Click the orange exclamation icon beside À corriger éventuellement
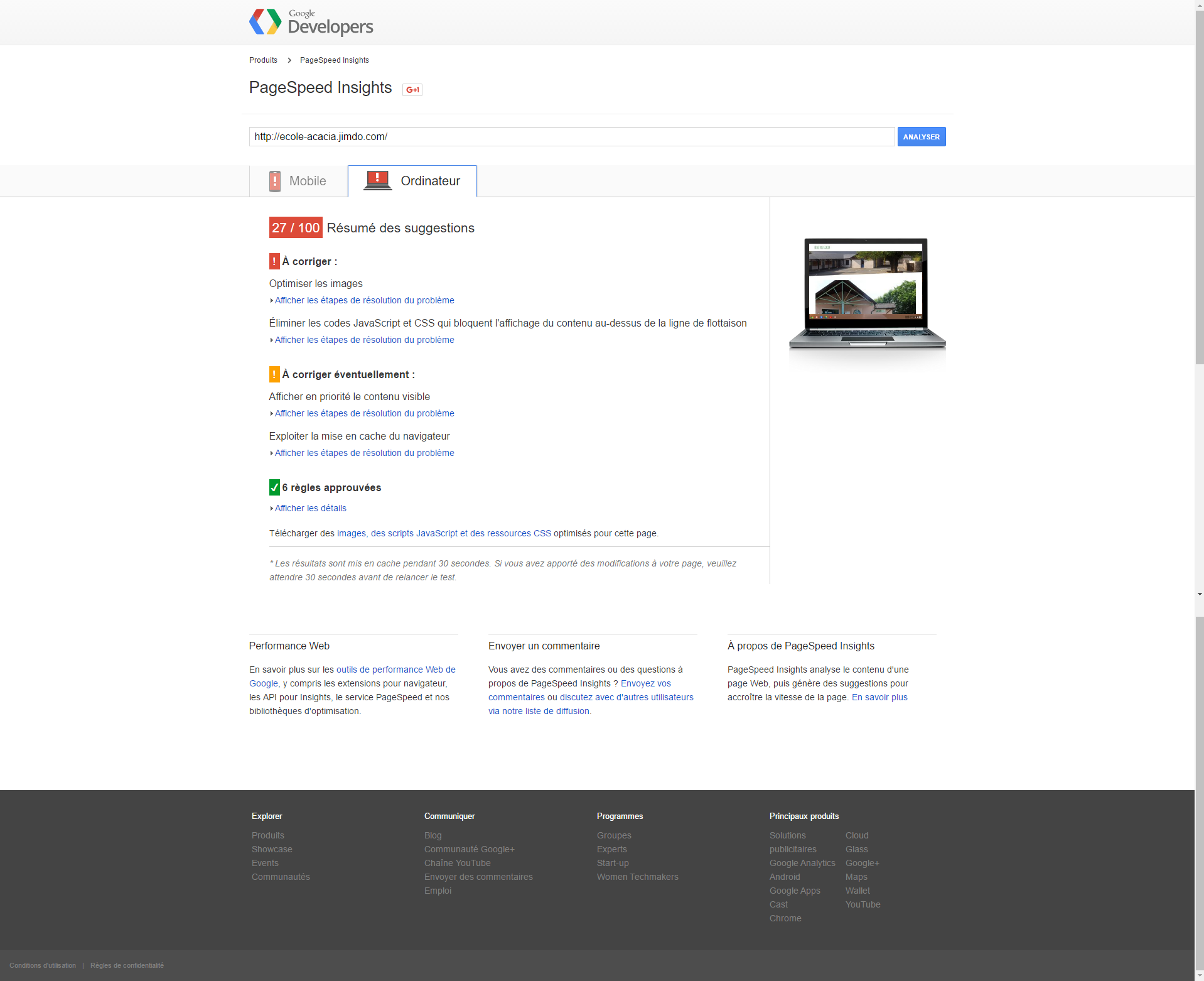The image size is (1204, 981). [274, 374]
